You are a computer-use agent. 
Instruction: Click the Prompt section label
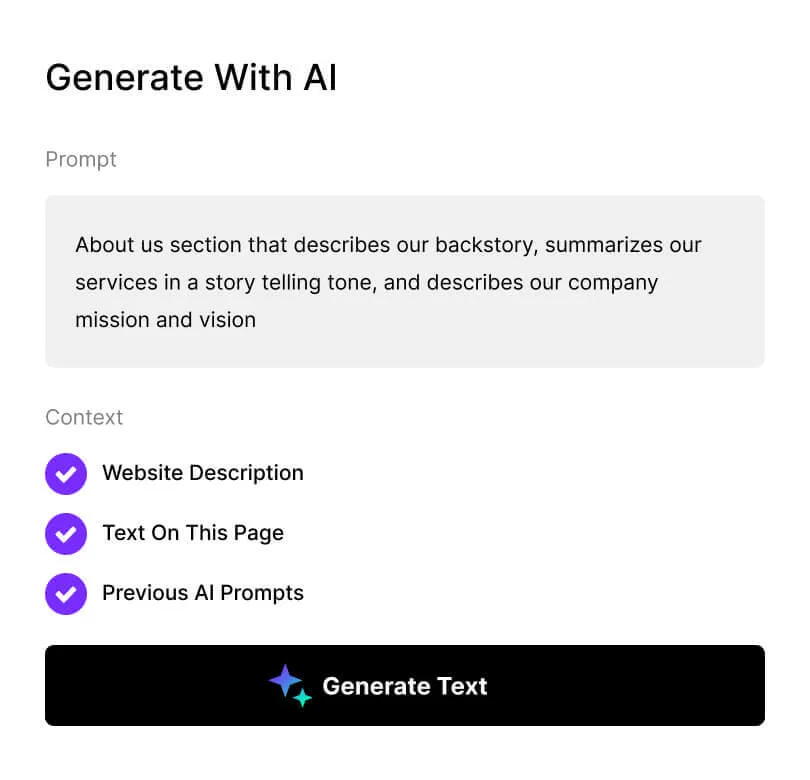click(81, 159)
